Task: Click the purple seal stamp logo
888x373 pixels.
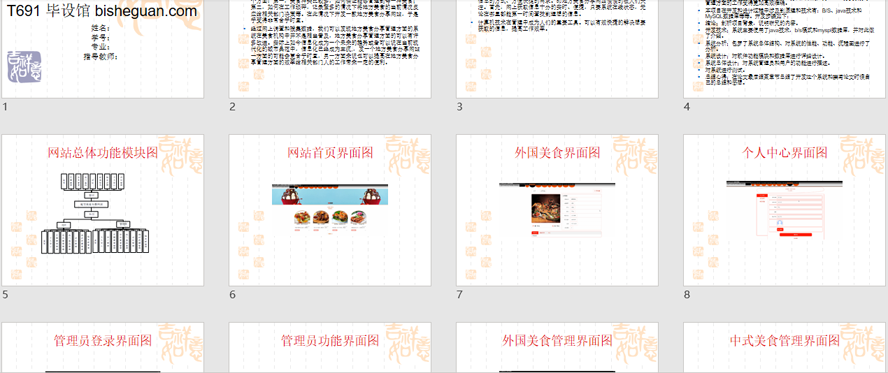Action: pyautogui.click(x=24, y=67)
